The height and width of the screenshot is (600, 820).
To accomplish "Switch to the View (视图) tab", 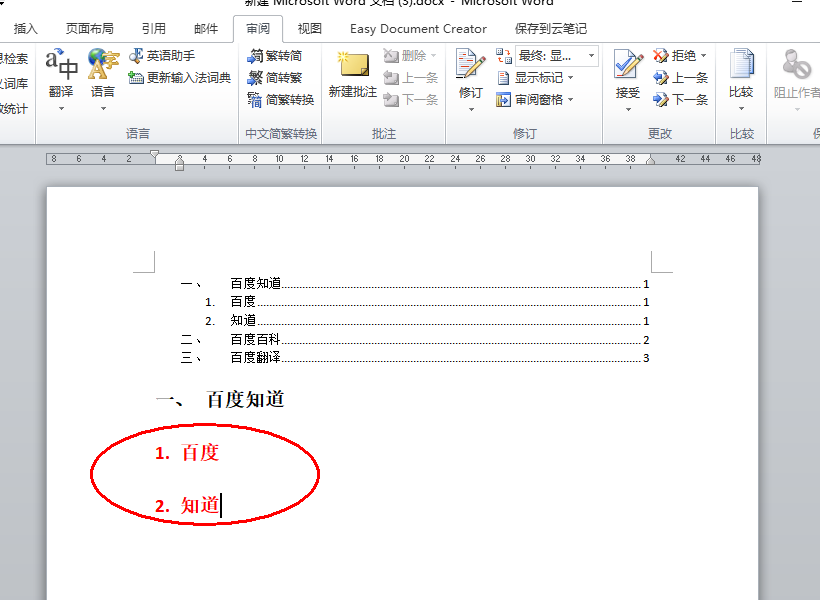I will tap(310, 29).
